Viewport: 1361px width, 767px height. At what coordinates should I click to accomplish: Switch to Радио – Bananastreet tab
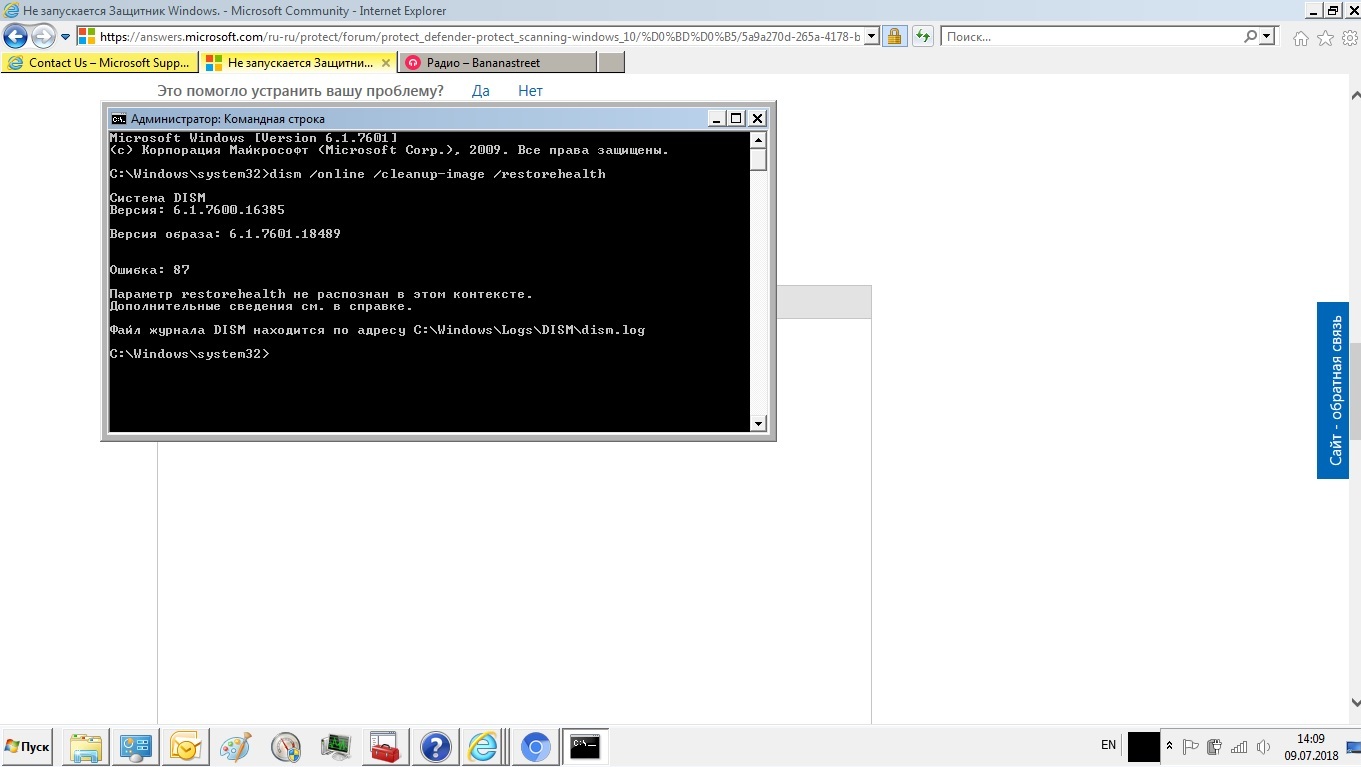[x=497, y=62]
